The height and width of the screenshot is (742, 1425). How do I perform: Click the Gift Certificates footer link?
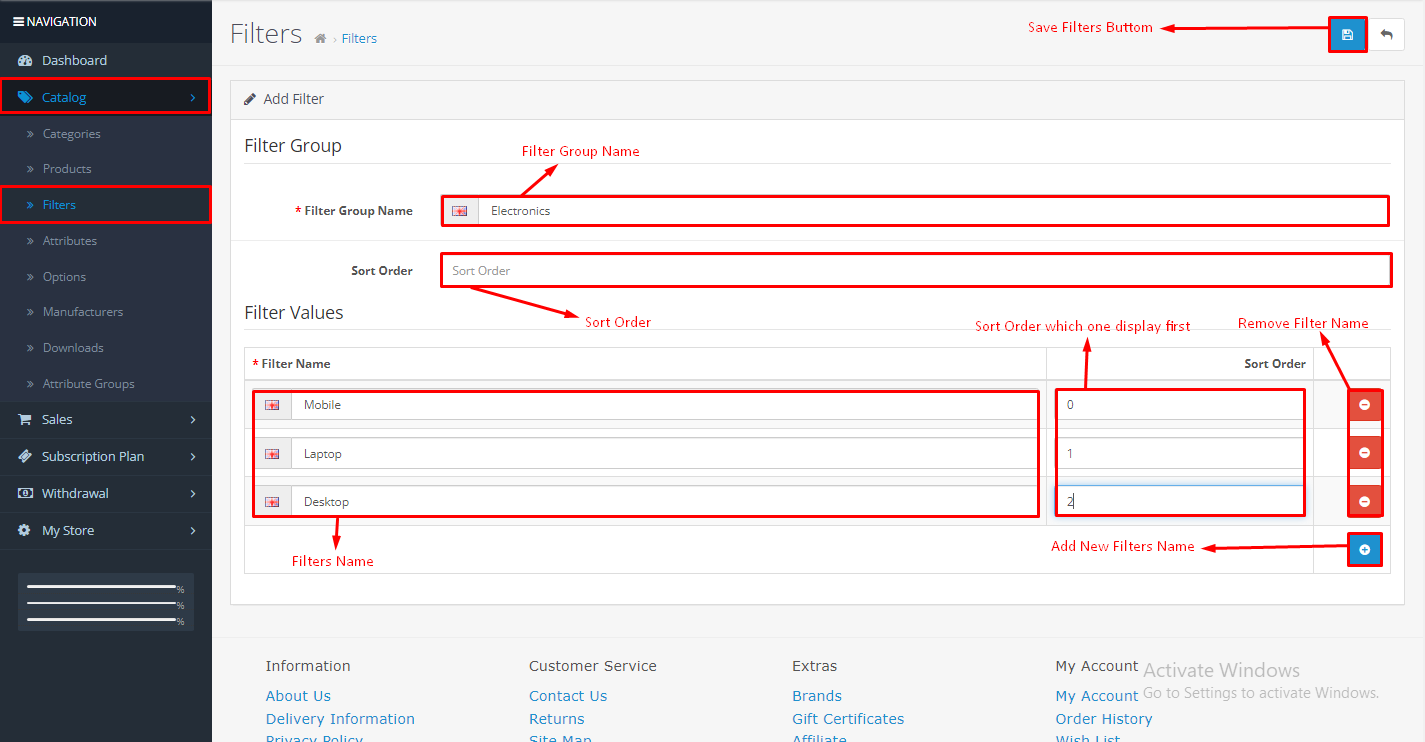(x=848, y=718)
